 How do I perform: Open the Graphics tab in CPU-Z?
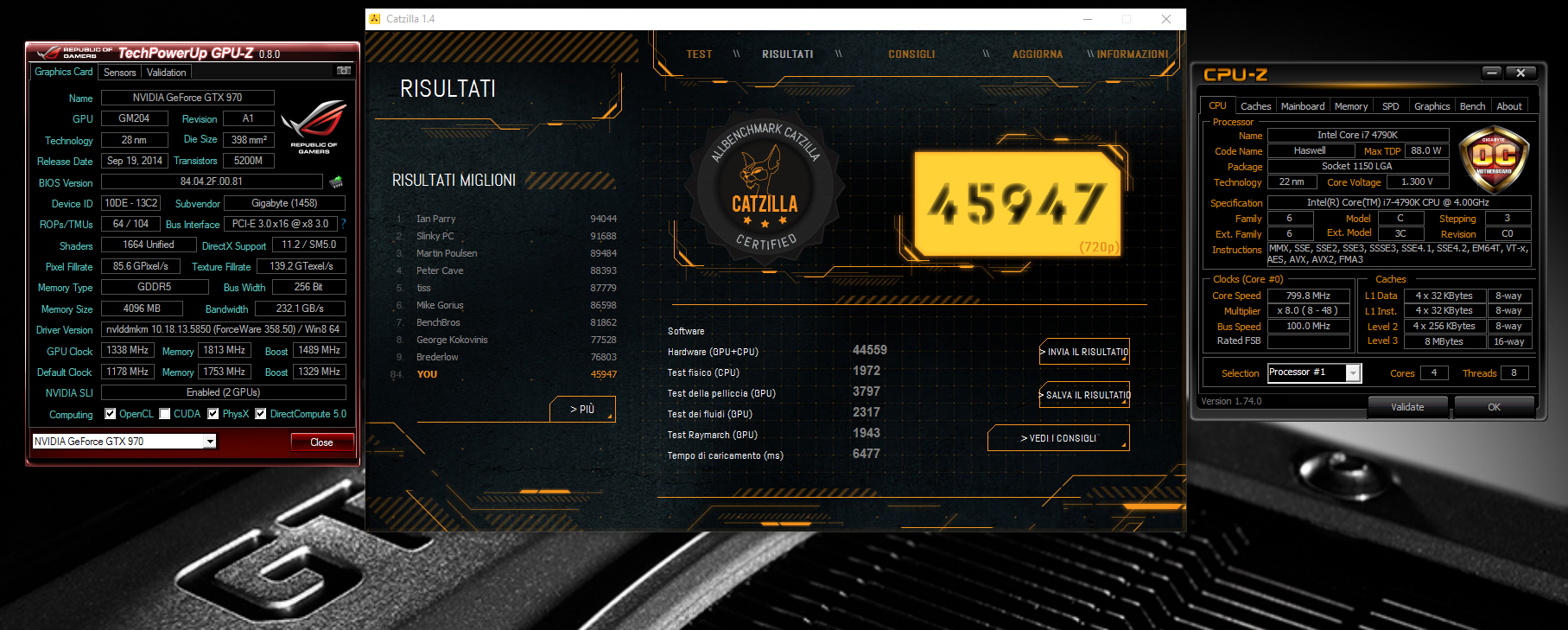click(x=1432, y=106)
